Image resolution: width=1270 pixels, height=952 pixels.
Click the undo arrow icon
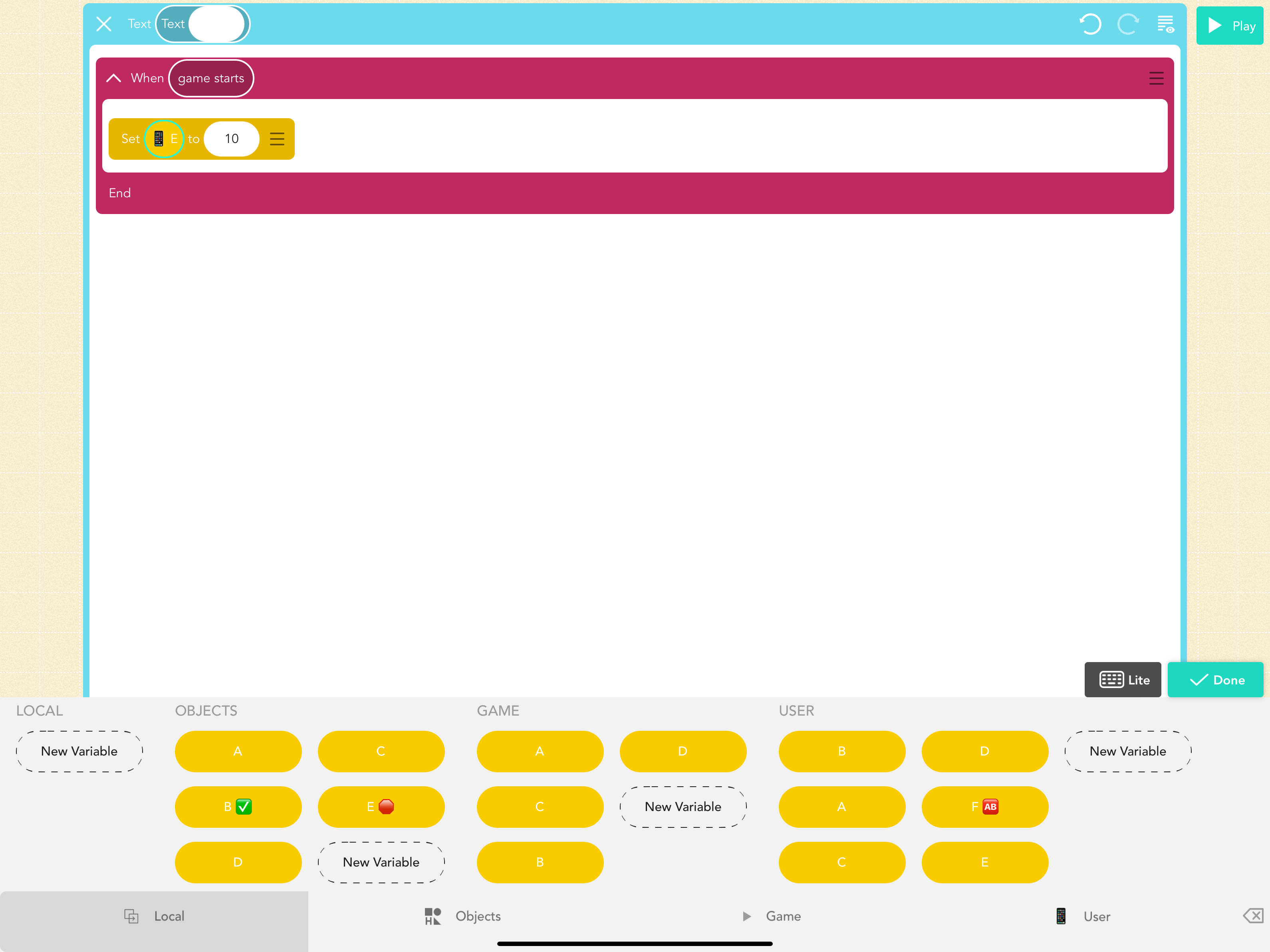click(x=1090, y=25)
